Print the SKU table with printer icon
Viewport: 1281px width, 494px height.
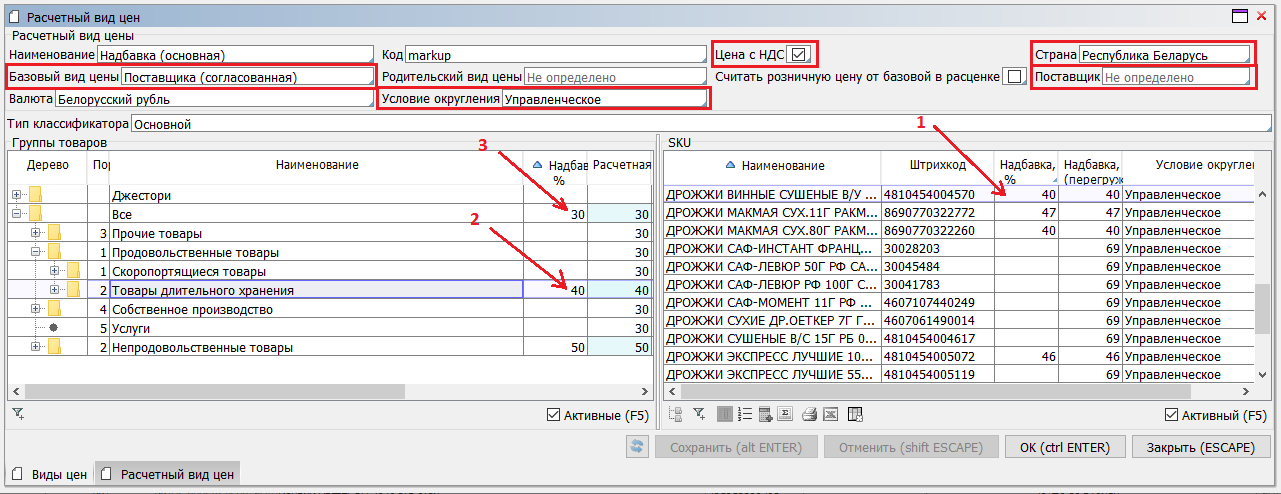click(810, 414)
